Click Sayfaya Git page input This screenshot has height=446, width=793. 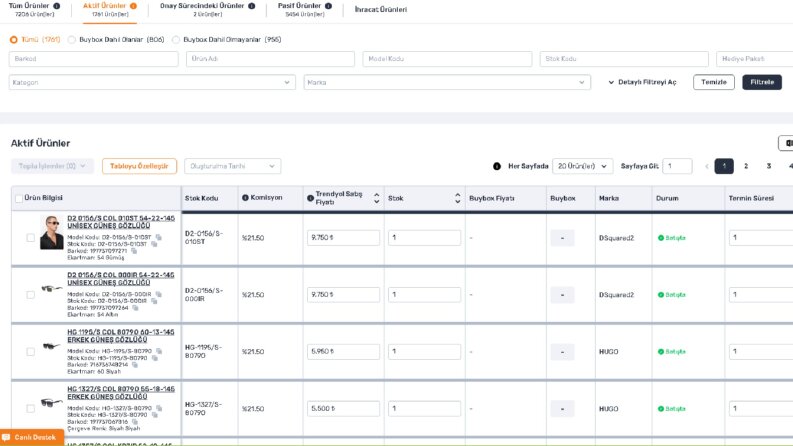tap(677, 166)
